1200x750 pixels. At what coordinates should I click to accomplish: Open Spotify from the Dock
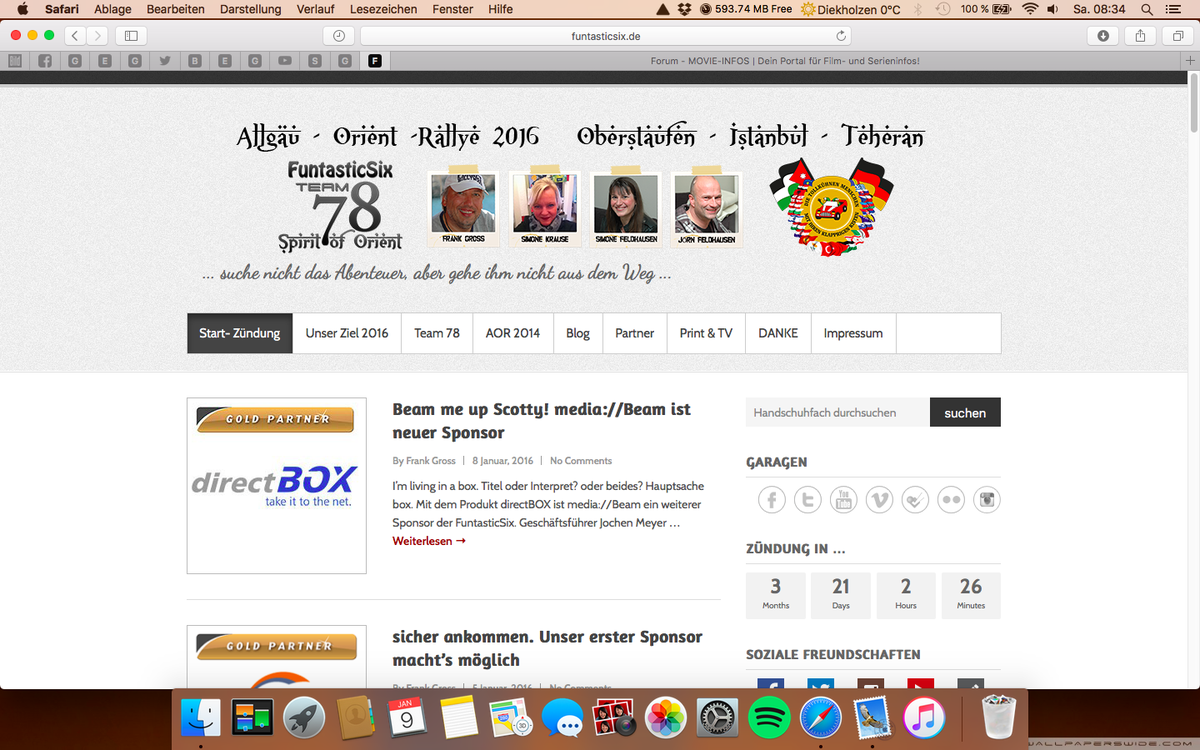pyautogui.click(x=769, y=717)
